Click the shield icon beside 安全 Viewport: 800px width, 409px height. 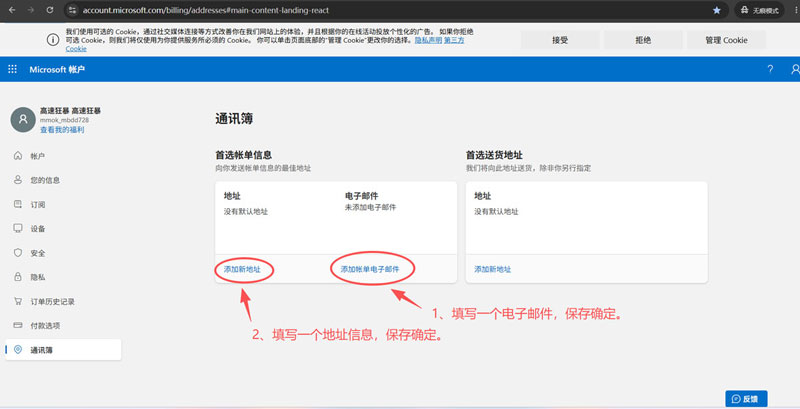[x=18, y=252]
